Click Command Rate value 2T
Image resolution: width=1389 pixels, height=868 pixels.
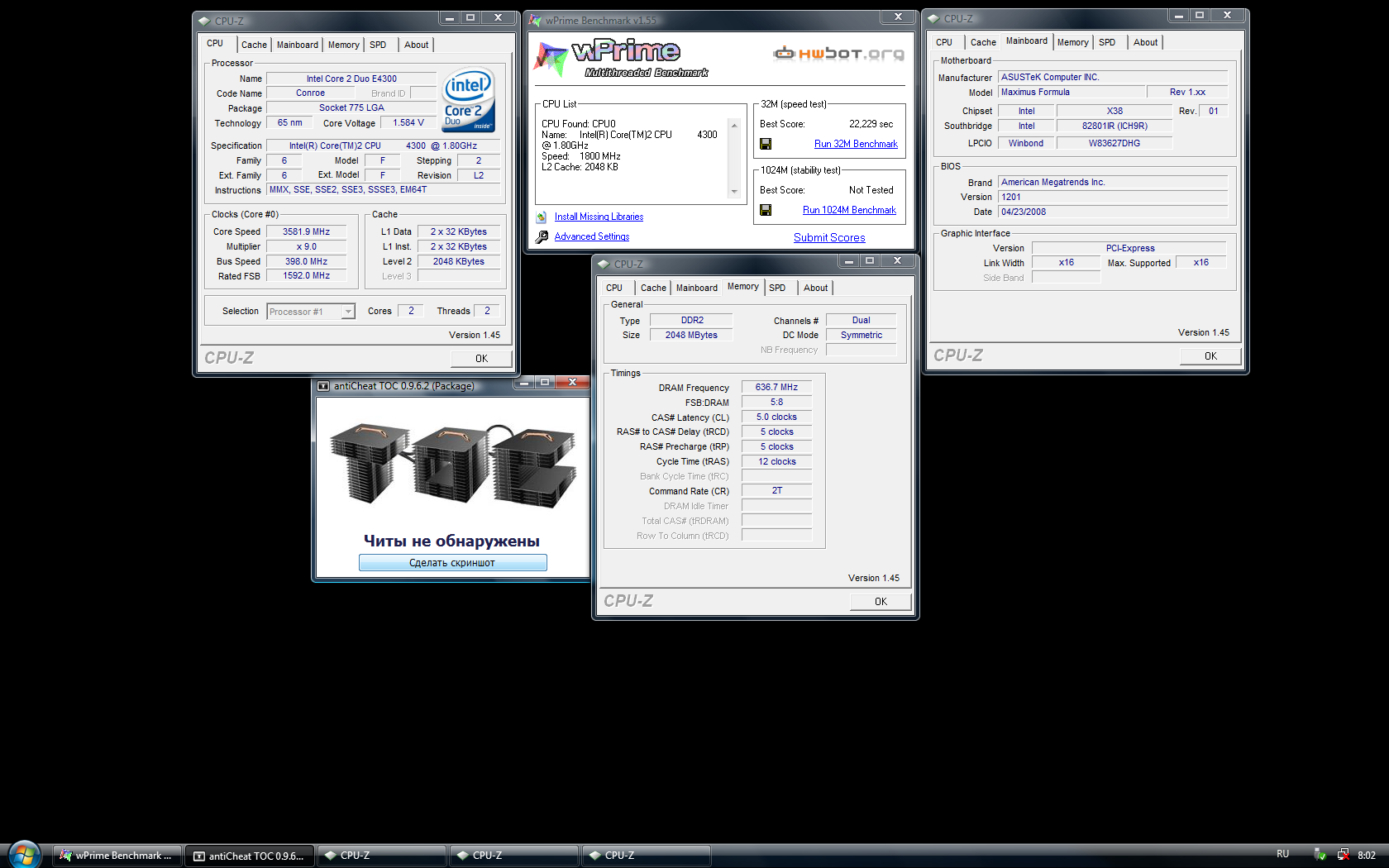click(776, 491)
